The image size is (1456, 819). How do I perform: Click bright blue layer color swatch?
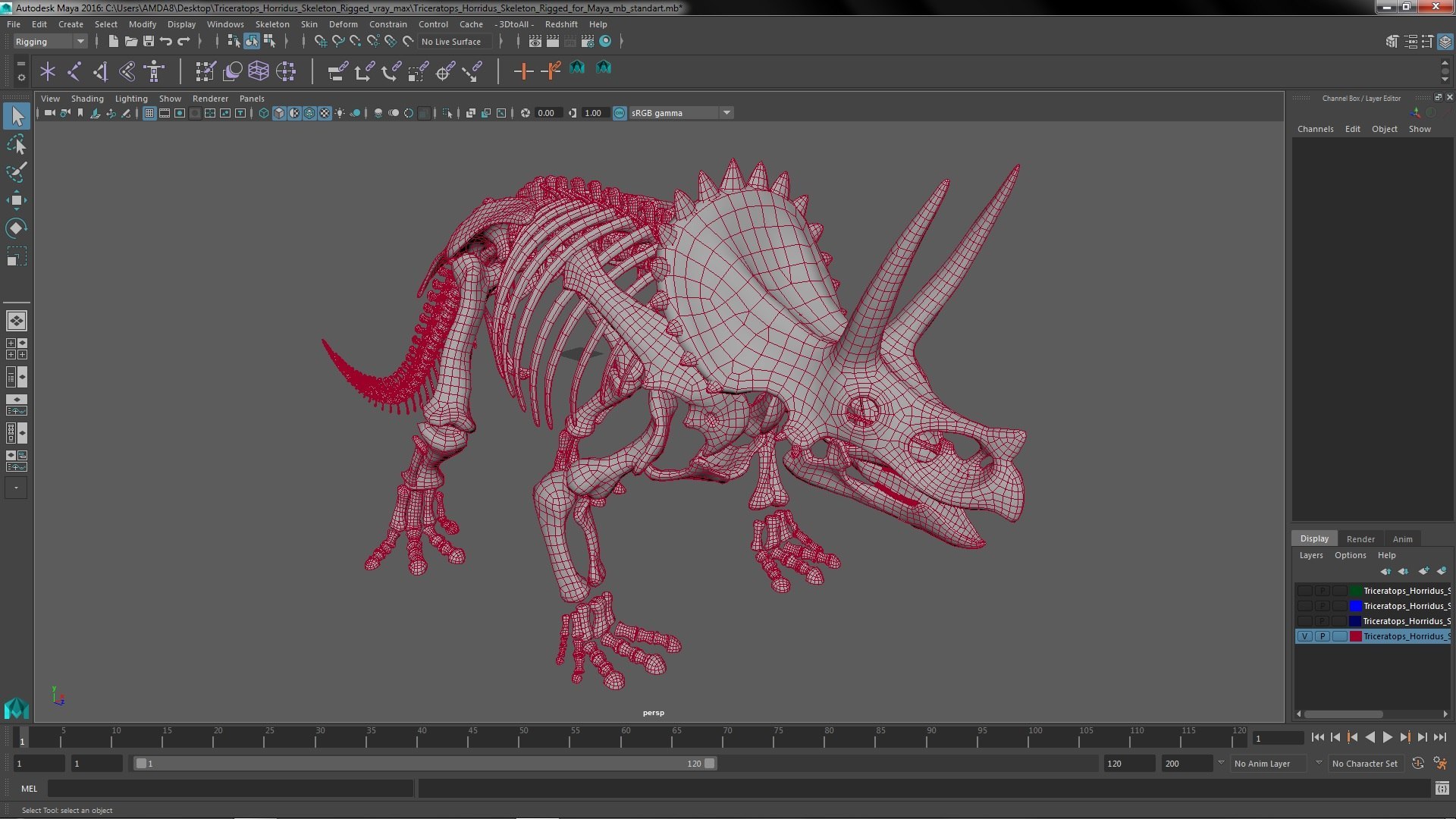point(1355,606)
